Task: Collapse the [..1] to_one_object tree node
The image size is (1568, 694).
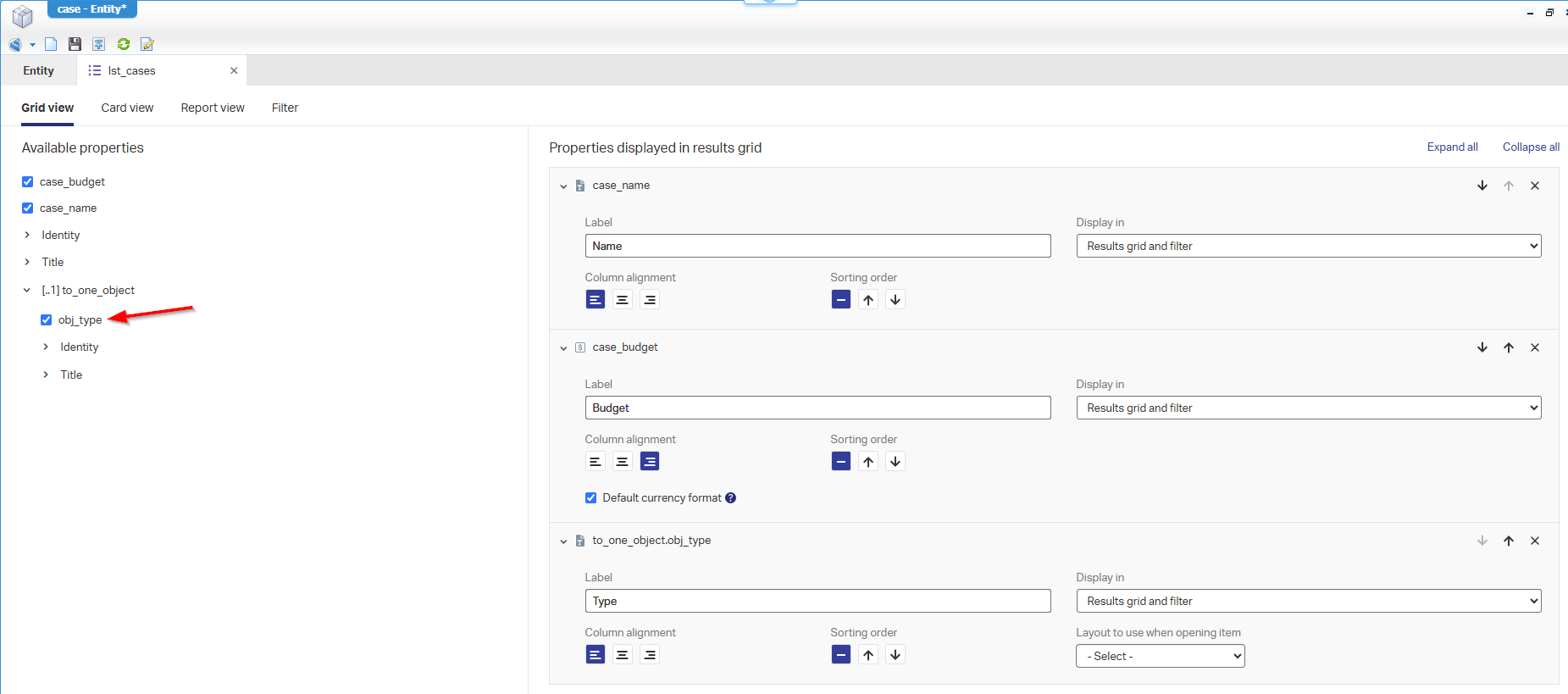Action: point(27,291)
